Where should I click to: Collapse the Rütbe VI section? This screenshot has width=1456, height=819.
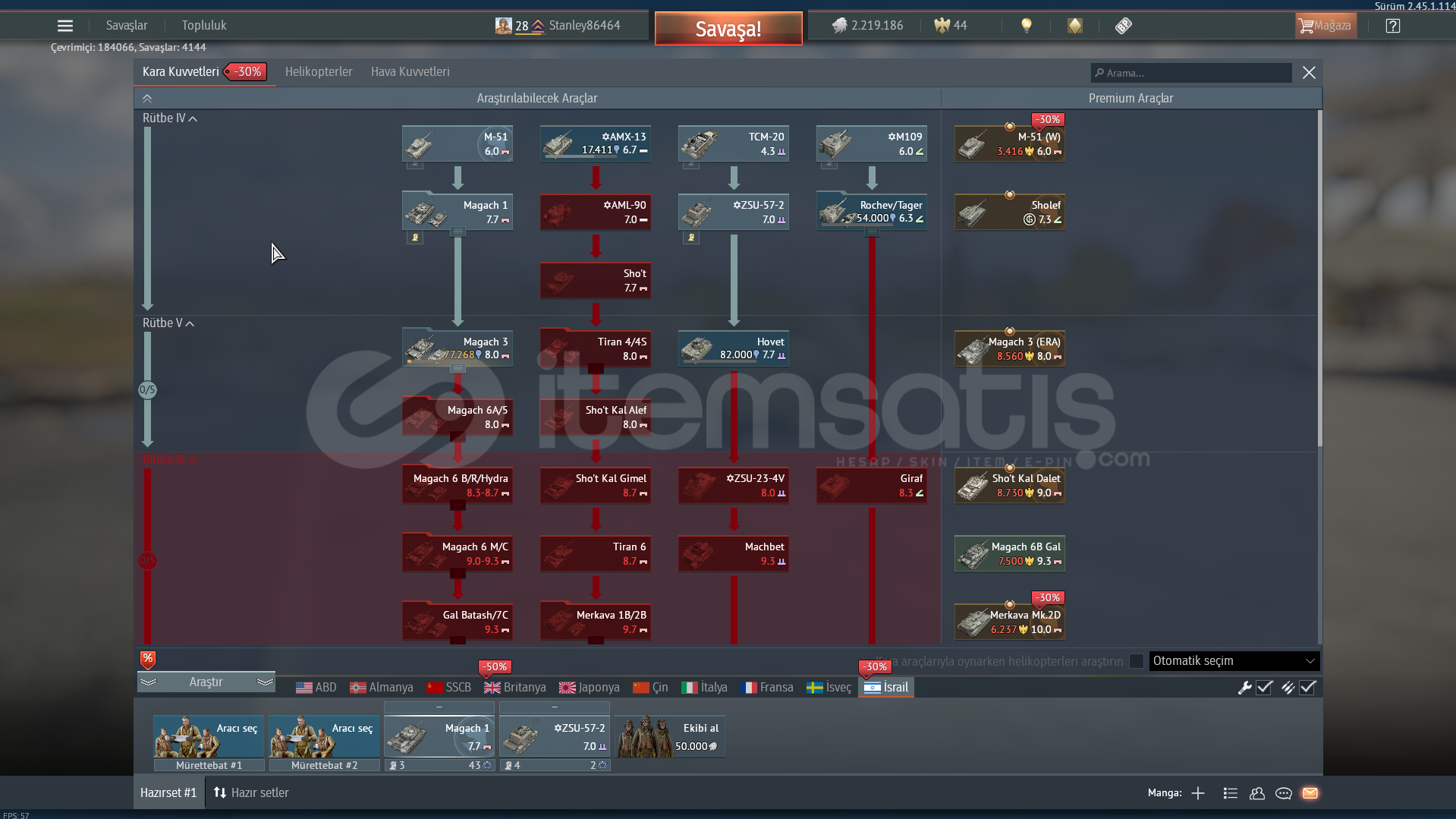(x=170, y=460)
